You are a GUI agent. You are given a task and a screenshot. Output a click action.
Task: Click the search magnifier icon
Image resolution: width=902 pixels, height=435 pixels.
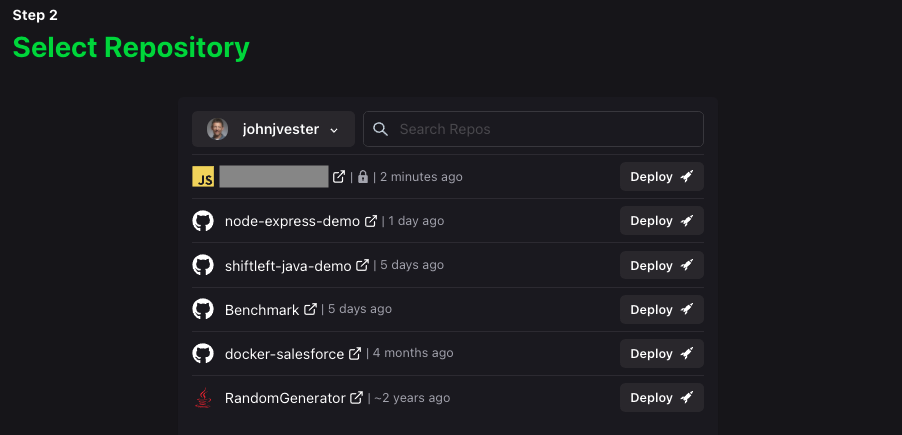point(380,129)
